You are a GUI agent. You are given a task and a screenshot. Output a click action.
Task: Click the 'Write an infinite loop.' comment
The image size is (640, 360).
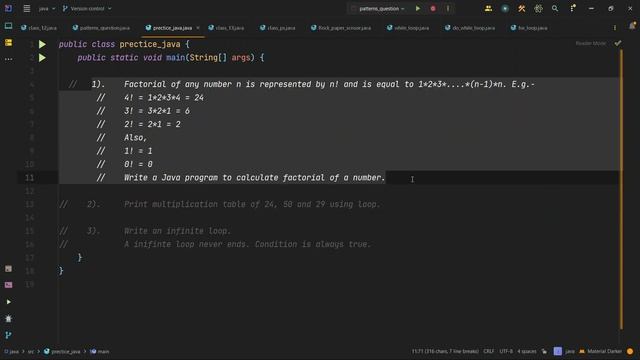(178, 231)
